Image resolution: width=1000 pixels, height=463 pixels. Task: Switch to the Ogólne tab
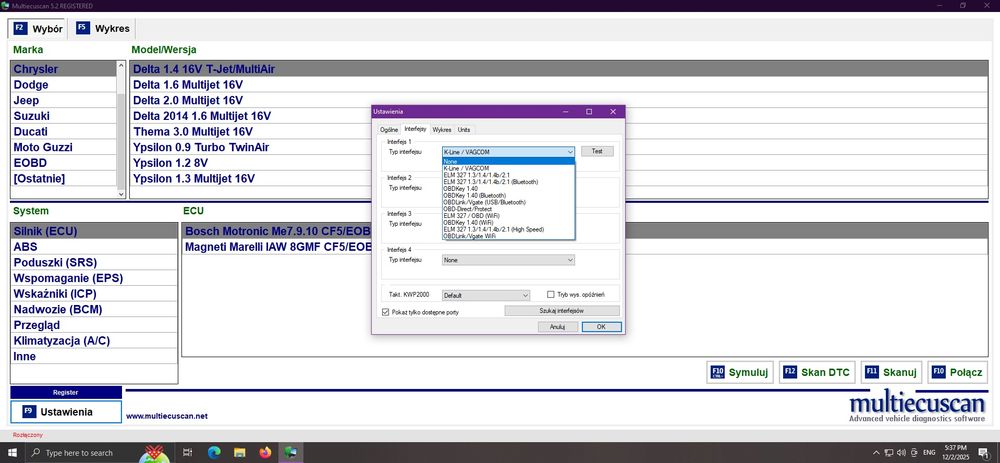pos(389,129)
